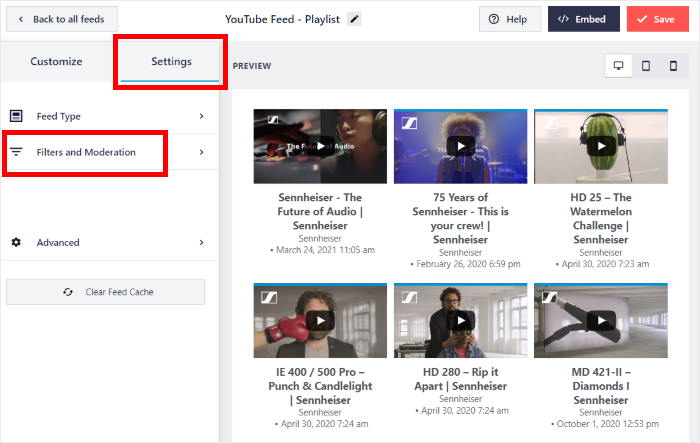Click title 'Sennheiser - The Future of Audio'
This screenshot has height=443, width=700.
click(x=320, y=211)
